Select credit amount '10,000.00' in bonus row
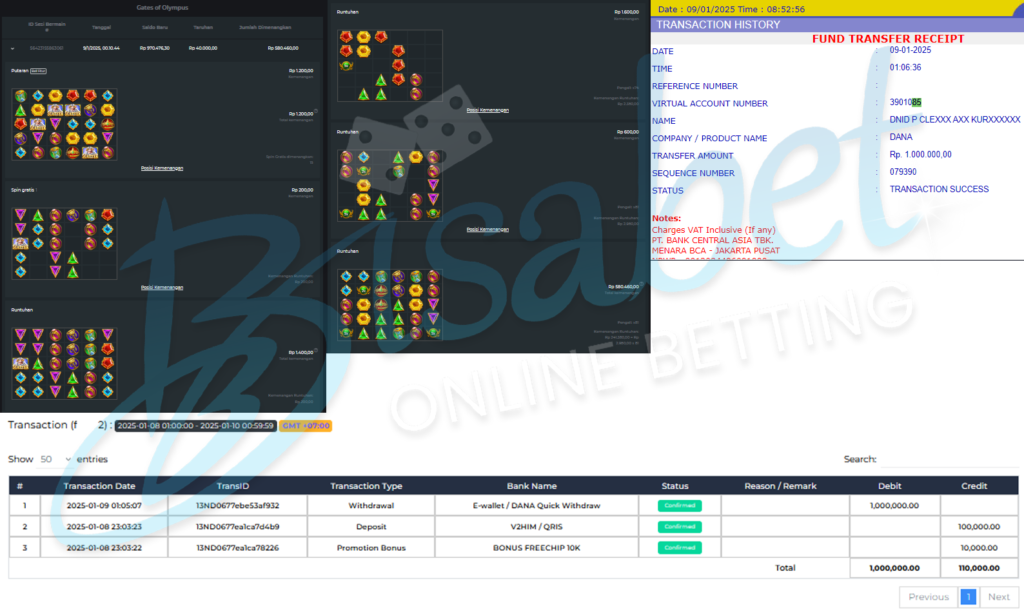 [x=979, y=547]
